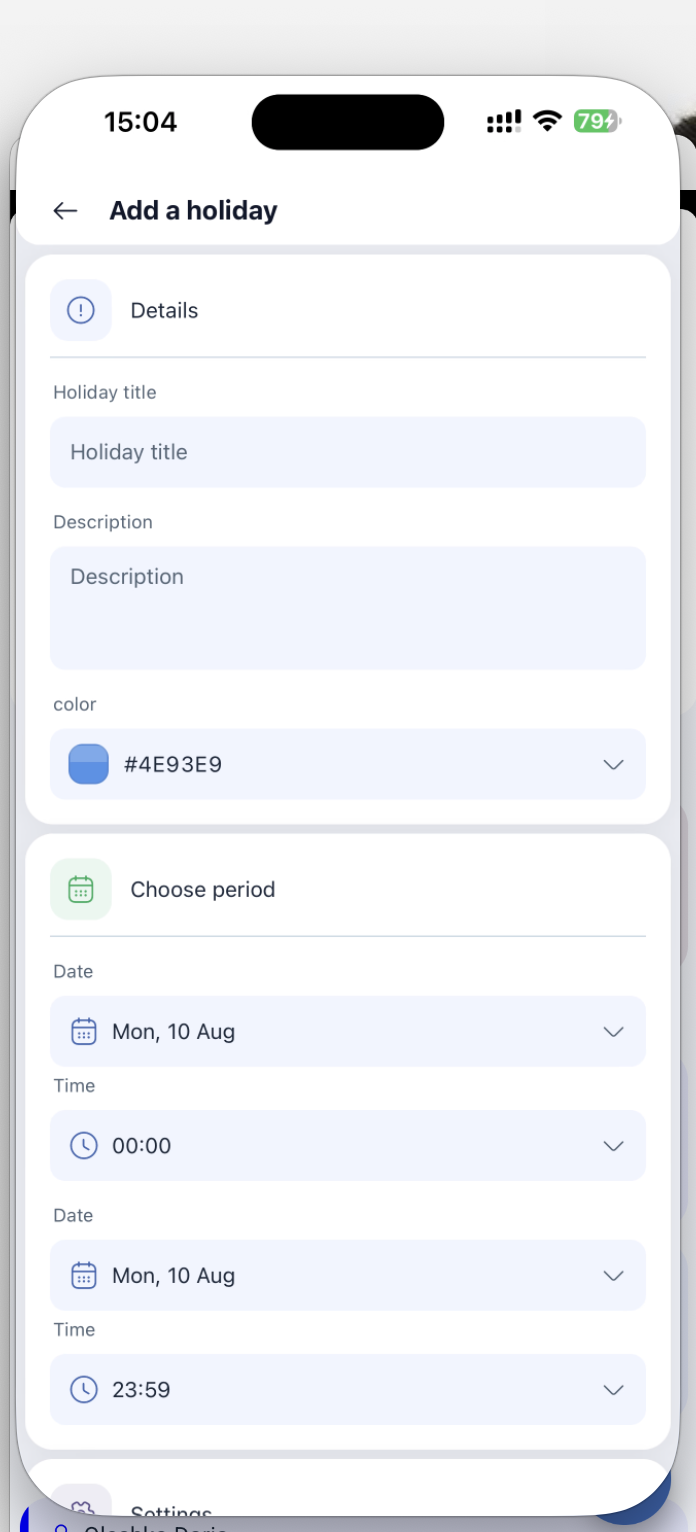This screenshot has height=1532, width=696.
Task: Open the 23:59 end time dropdown
Action: (348, 1389)
